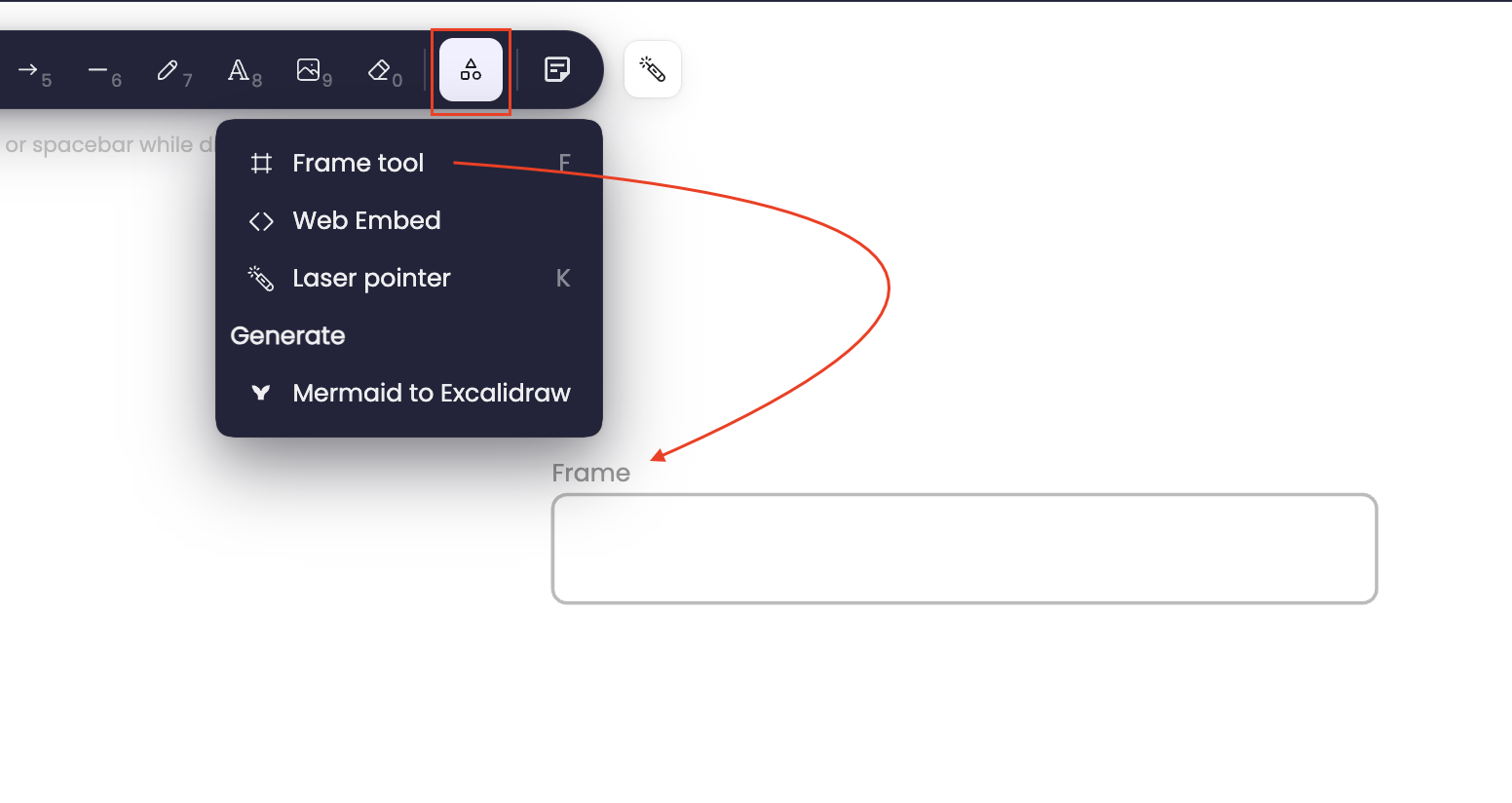
Task: Select Web Embed menu entry
Action: point(409,220)
